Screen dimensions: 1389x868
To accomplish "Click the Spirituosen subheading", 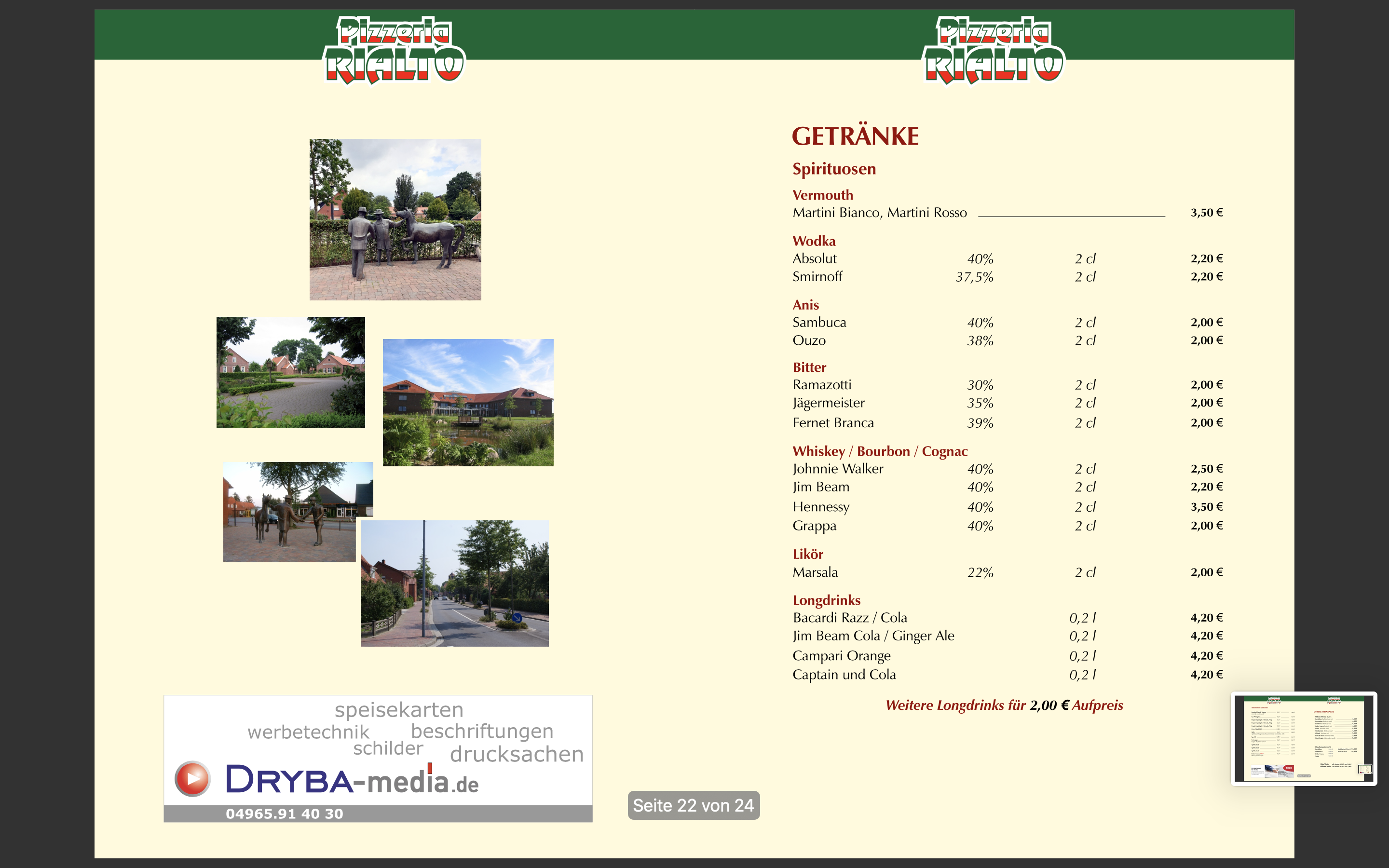I will point(834,169).
